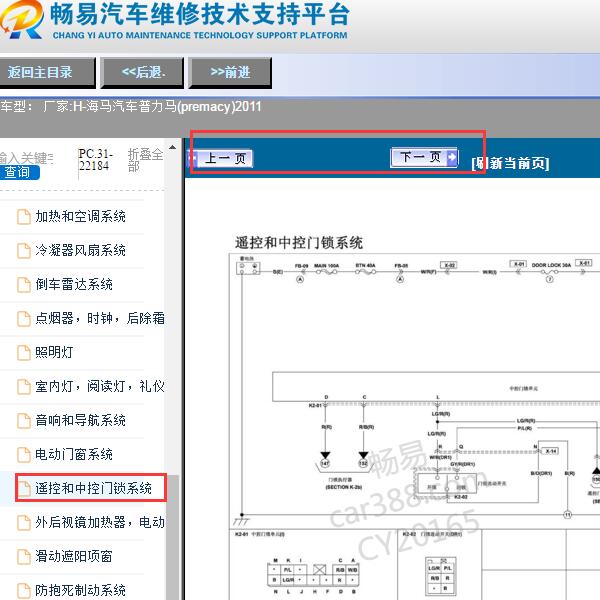The height and width of the screenshot is (600, 600).
Task: Click the 返回主目录 button
Action: click(x=47, y=73)
